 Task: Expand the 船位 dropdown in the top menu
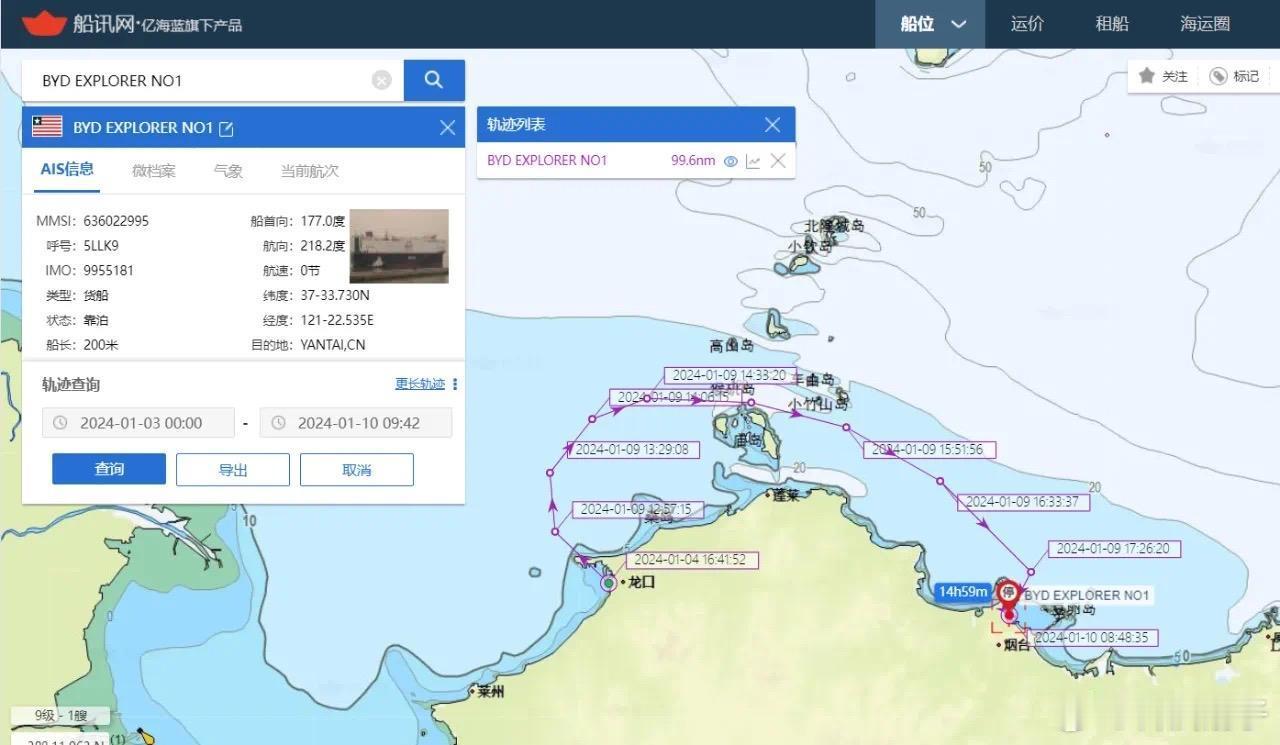[930, 24]
